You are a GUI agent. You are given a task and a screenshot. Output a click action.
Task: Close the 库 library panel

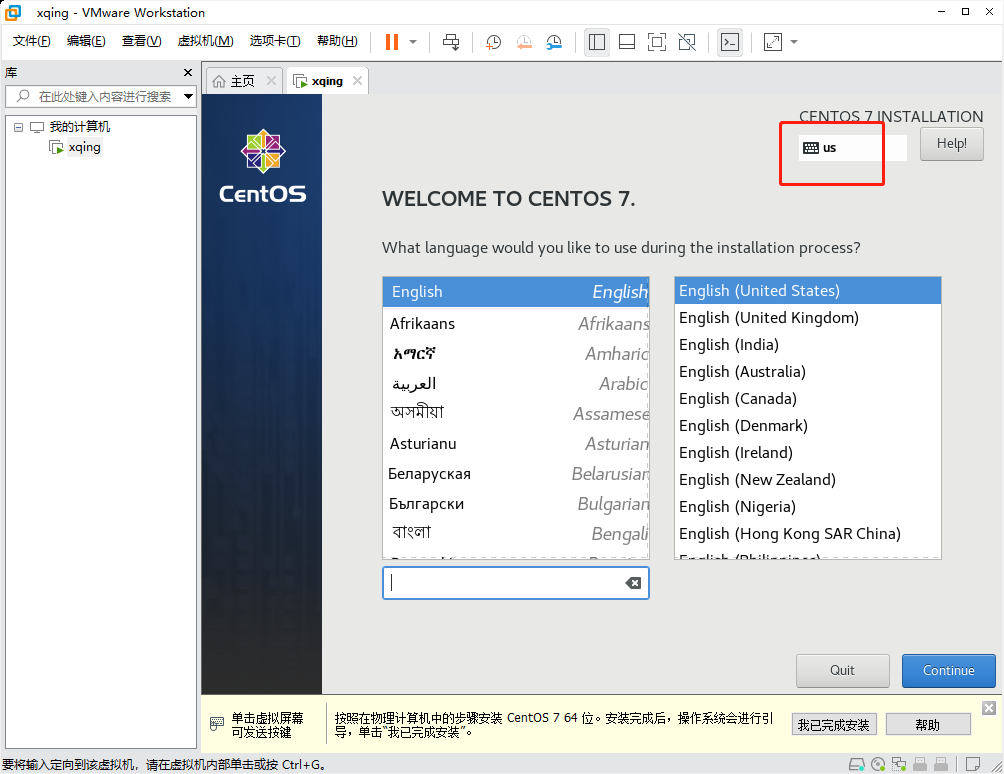tap(188, 72)
